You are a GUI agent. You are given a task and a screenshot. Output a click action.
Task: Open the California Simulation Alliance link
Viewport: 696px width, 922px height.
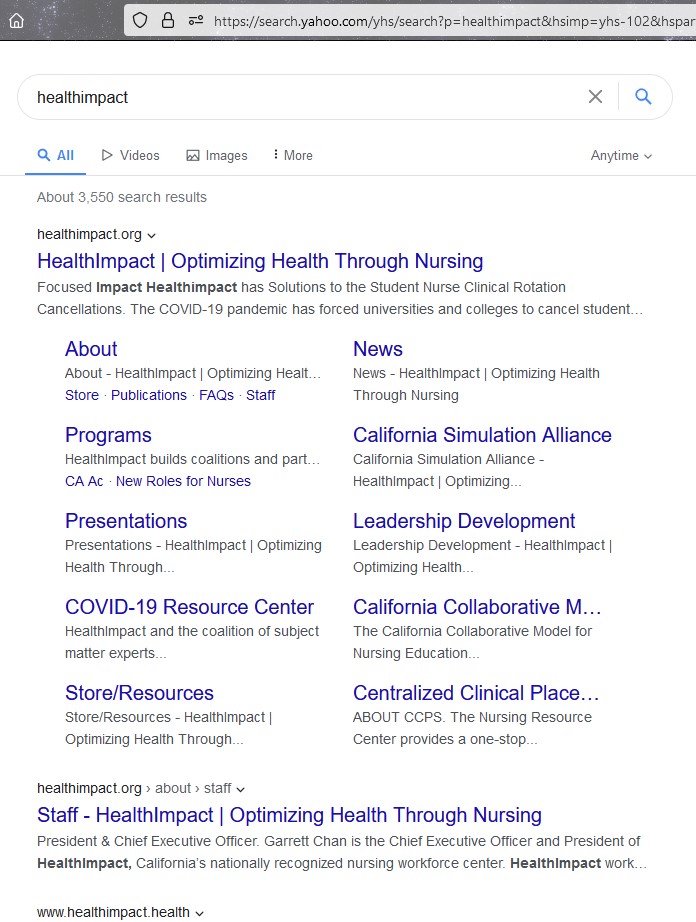[482, 435]
